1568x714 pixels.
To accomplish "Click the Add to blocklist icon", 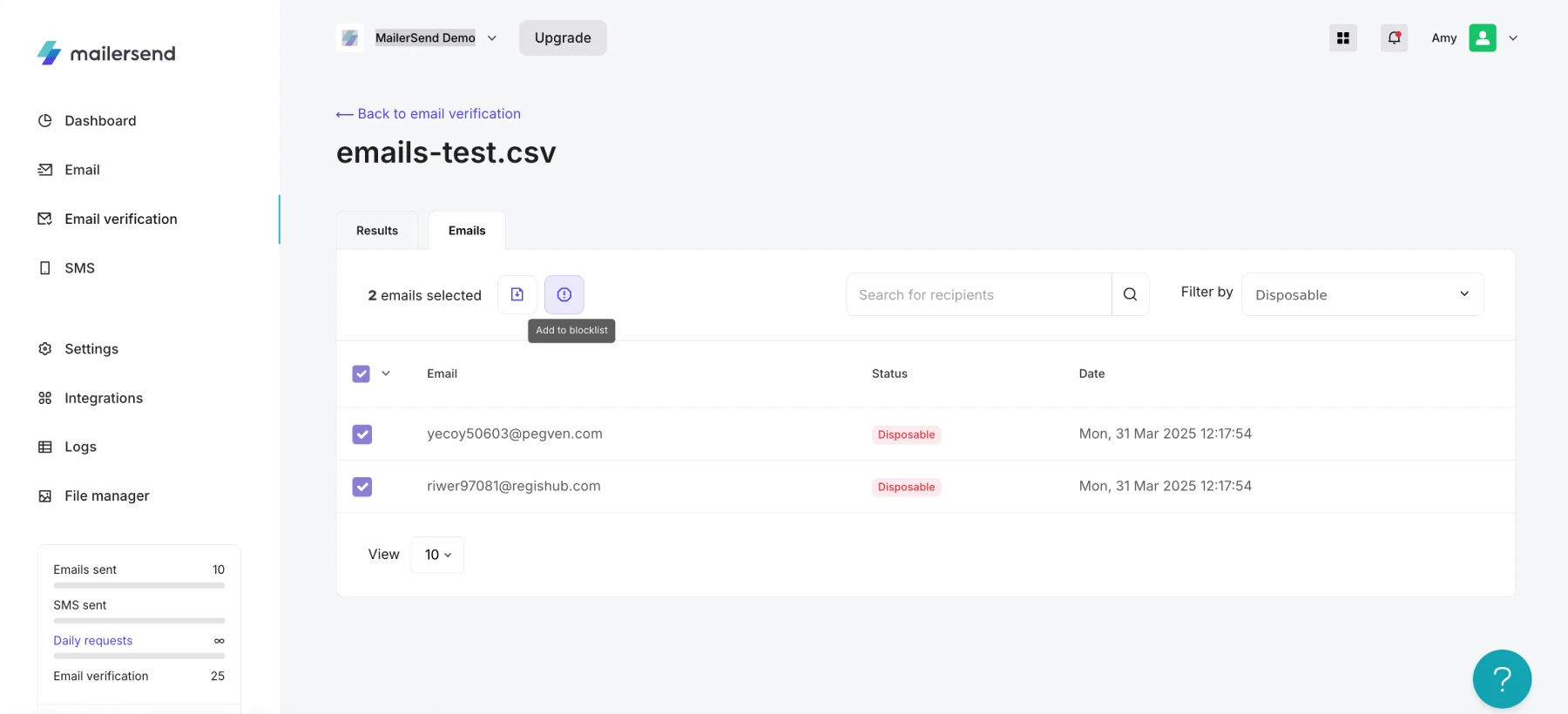I will click(x=564, y=295).
